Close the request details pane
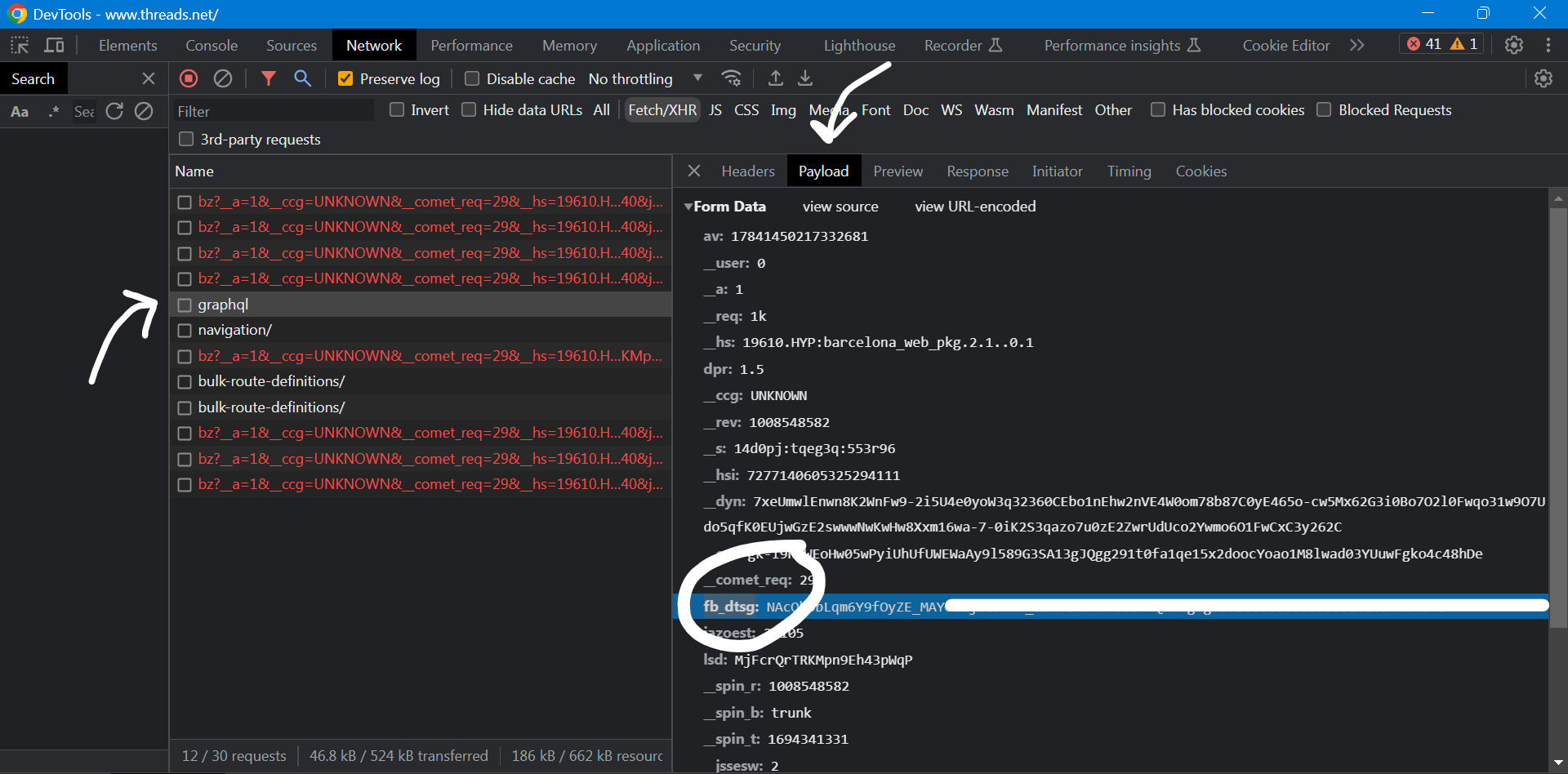The image size is (1568, 774). [x=694, y=171]
